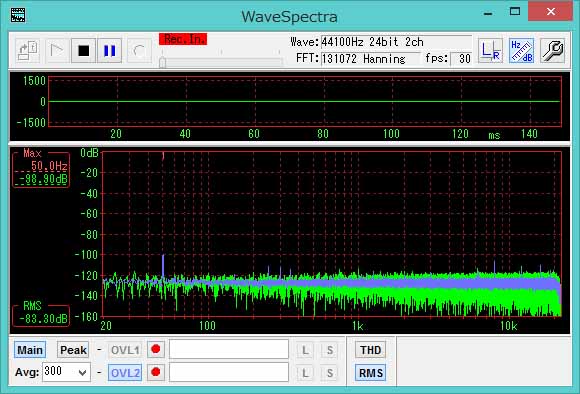
Task: Toggle the Main display button
Action: tap(30, 350)
